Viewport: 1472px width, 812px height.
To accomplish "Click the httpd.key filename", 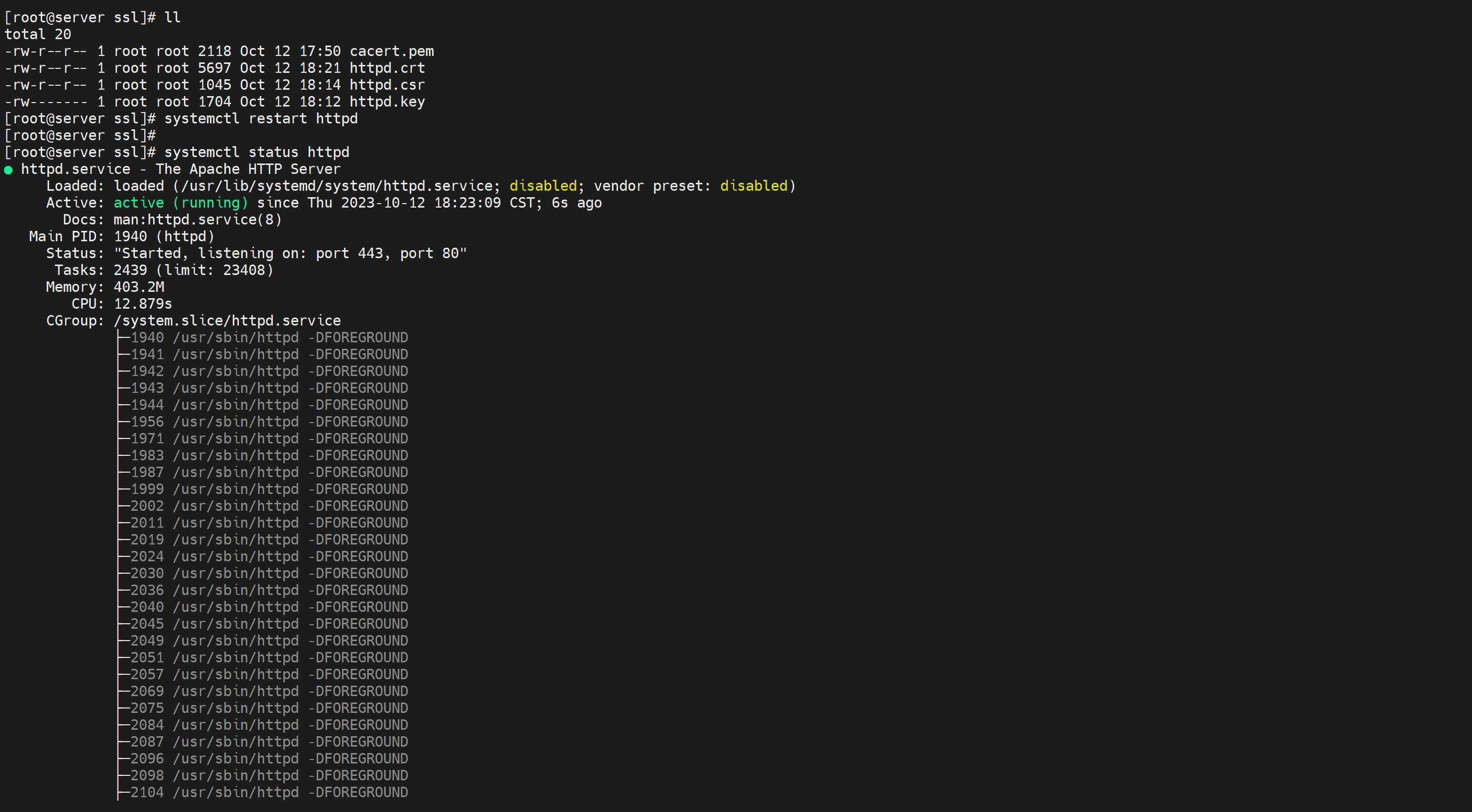I will 387,102.
